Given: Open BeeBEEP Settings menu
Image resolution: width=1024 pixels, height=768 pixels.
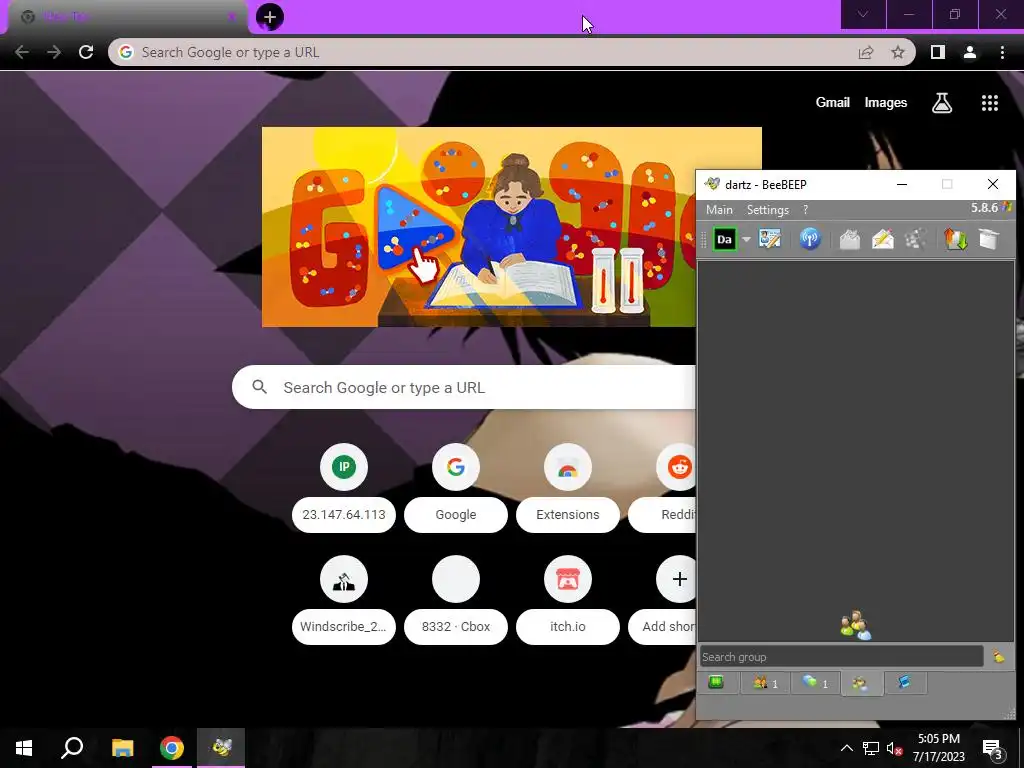Looking at the screenshot, I should tap(767, 210).
